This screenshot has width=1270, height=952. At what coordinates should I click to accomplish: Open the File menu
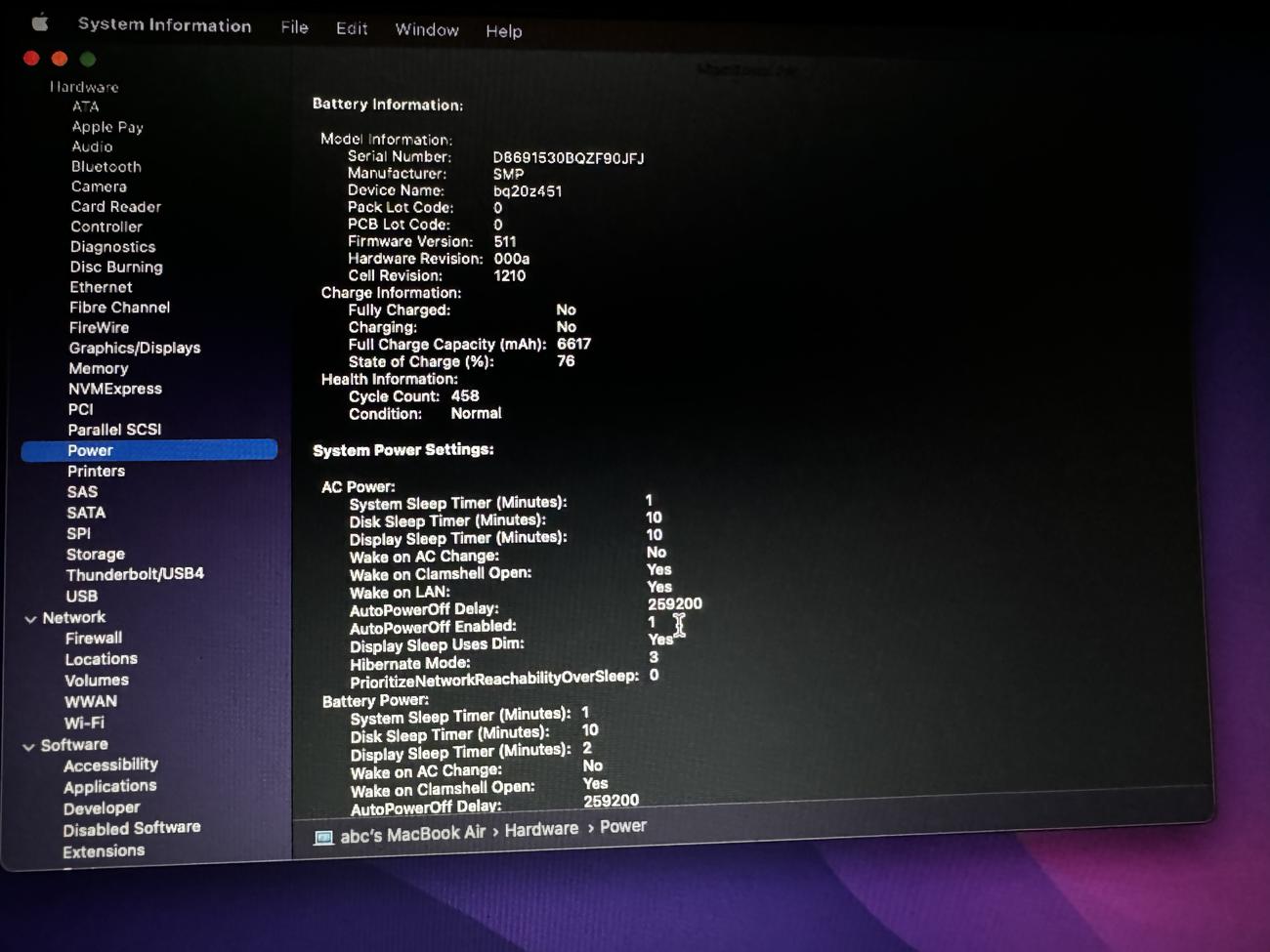294,27
